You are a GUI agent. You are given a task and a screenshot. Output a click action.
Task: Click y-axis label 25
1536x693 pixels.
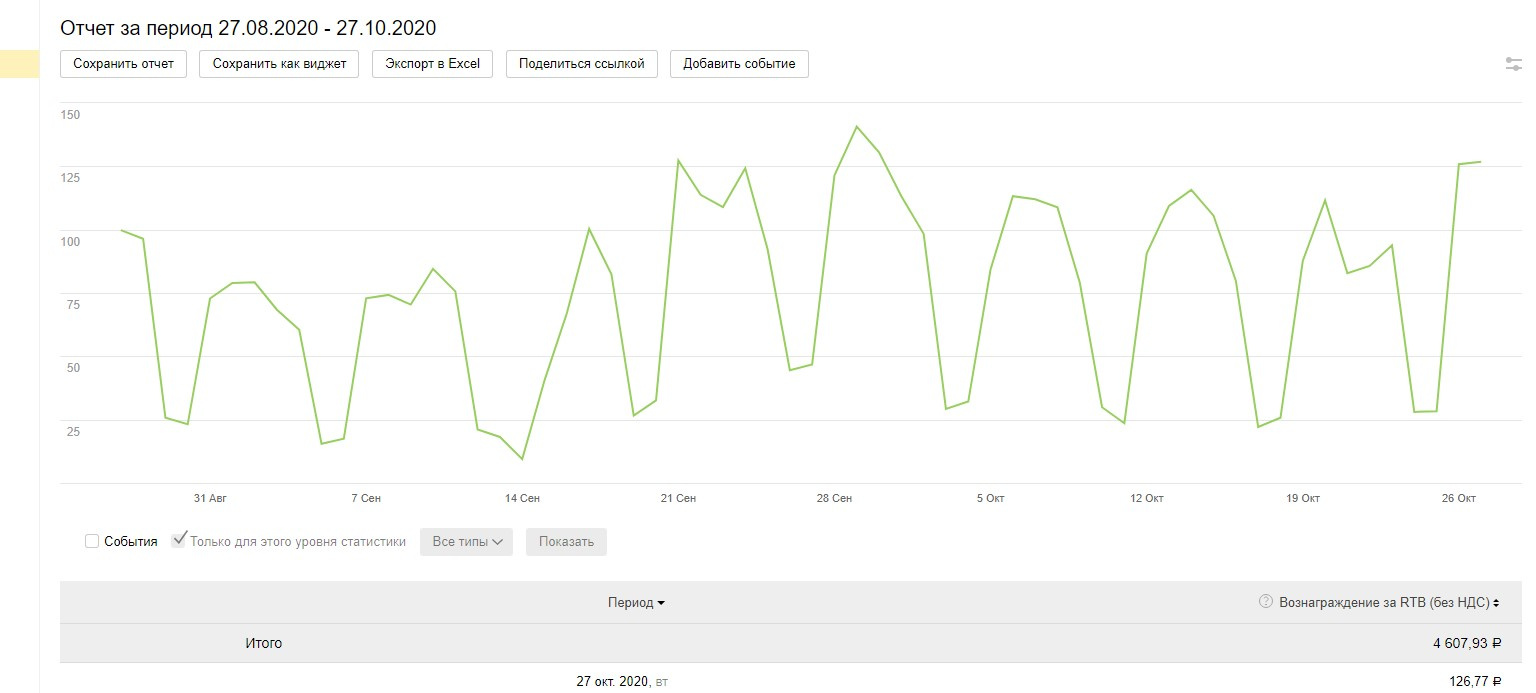point(73,431)
